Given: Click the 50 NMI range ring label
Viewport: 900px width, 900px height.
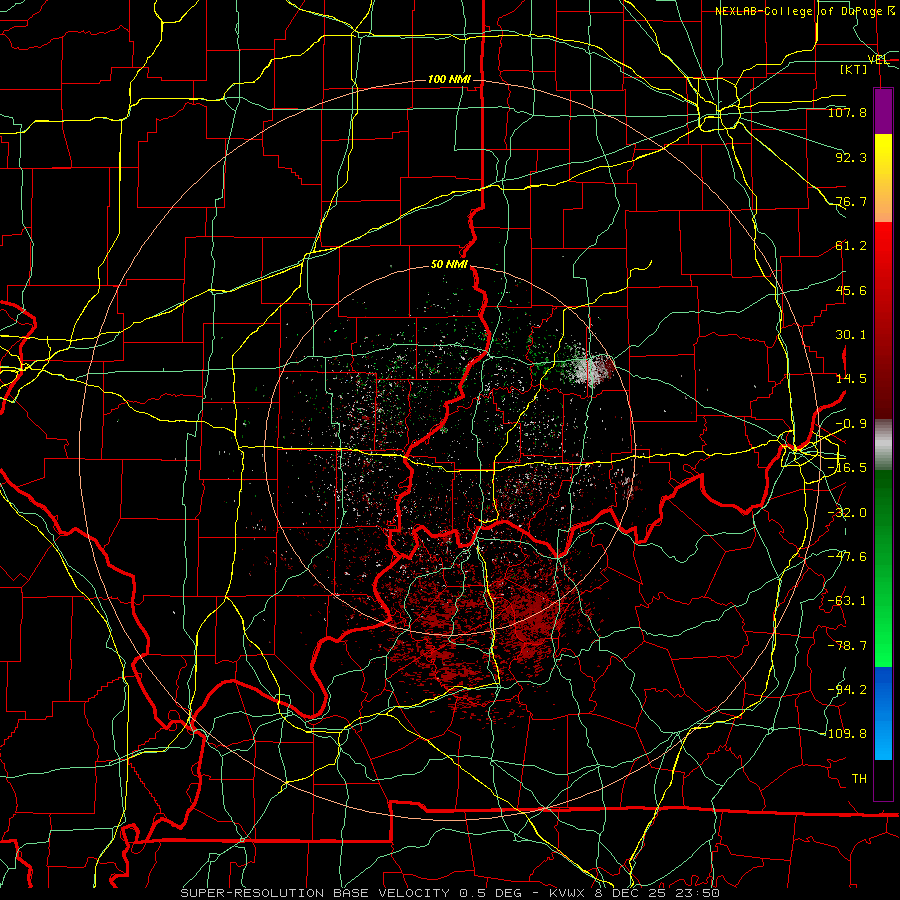Looking at the screenshot, I should pos(449,265).
